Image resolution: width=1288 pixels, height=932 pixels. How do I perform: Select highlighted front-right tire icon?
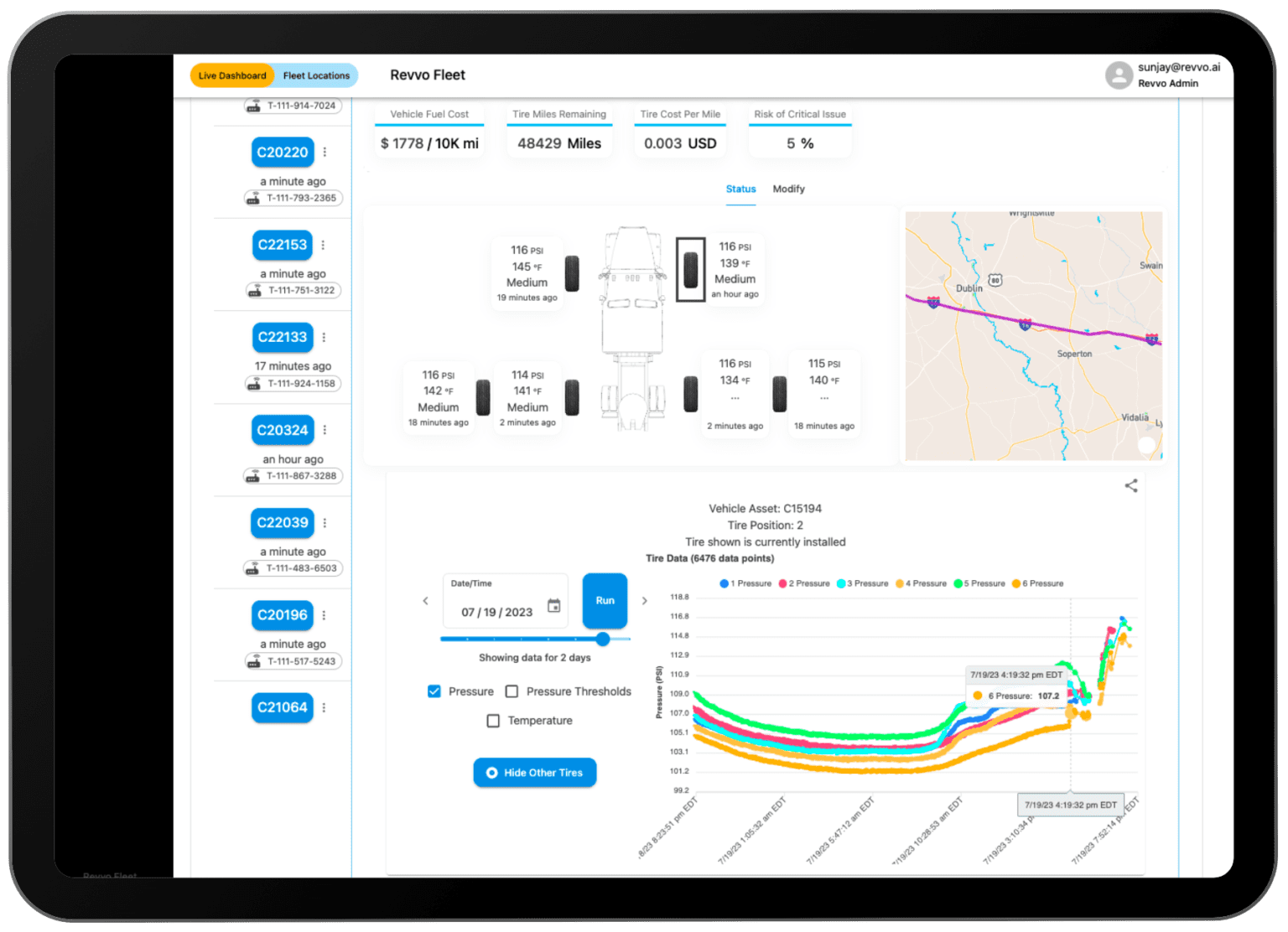click(690, 269)
